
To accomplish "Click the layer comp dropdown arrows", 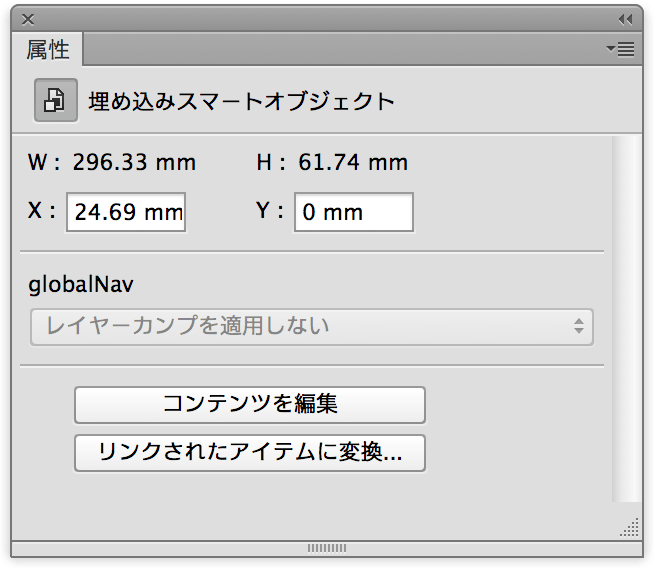I will 579,326.
